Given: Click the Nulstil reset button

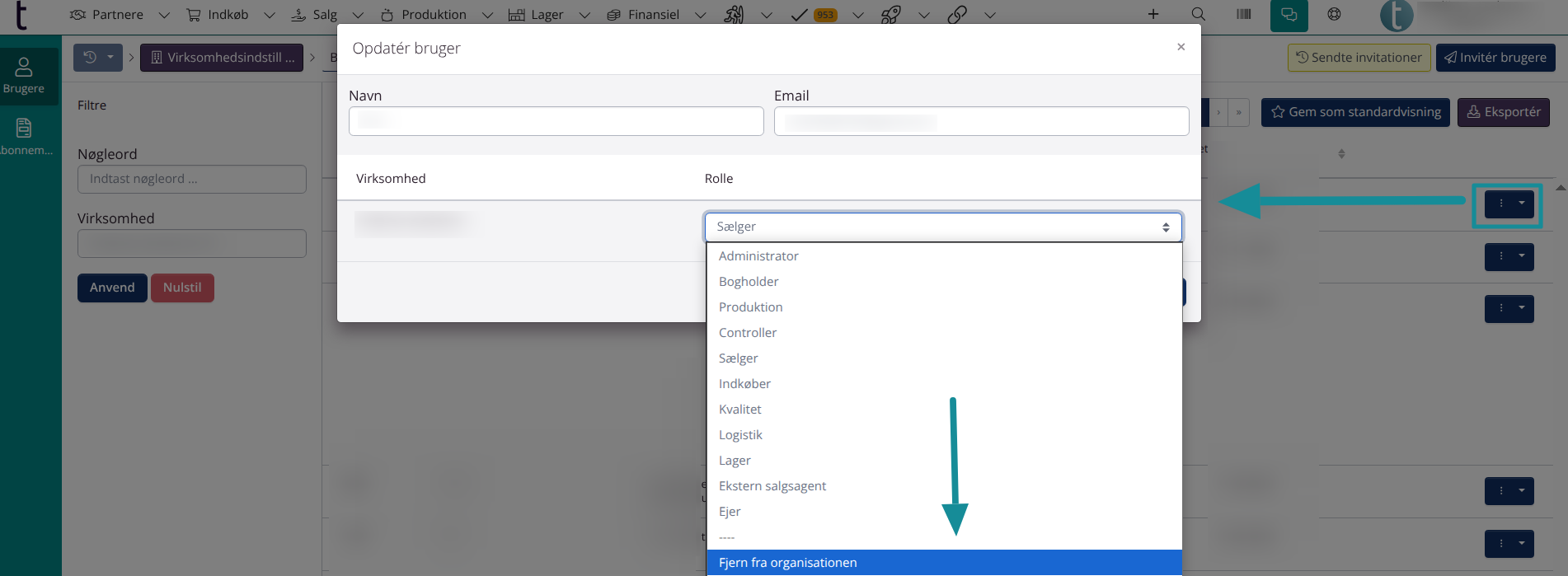Looking at the screenshot, I should coord(182,288).
